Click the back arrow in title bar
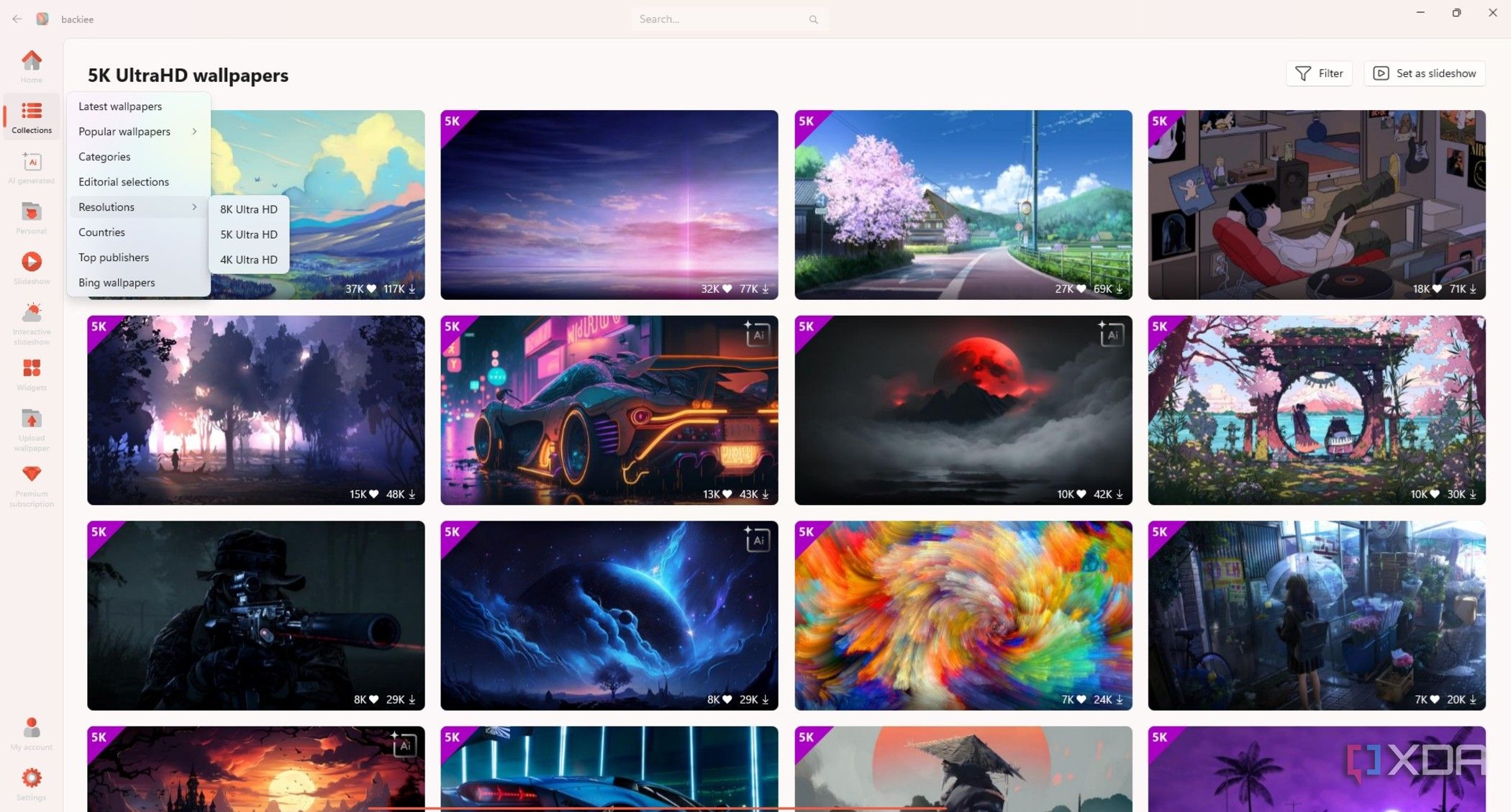Screen dimensions: 1511x812 click(x=17, y=19)
